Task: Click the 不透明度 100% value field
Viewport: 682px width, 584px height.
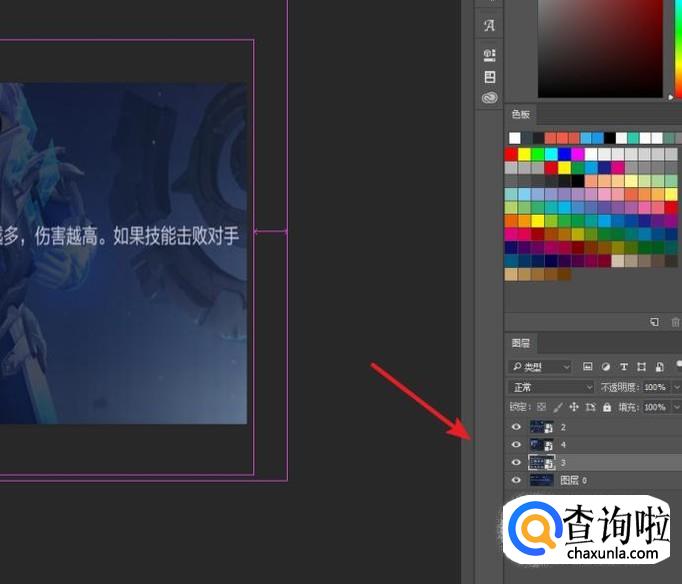Action: [x=655, y=387]
